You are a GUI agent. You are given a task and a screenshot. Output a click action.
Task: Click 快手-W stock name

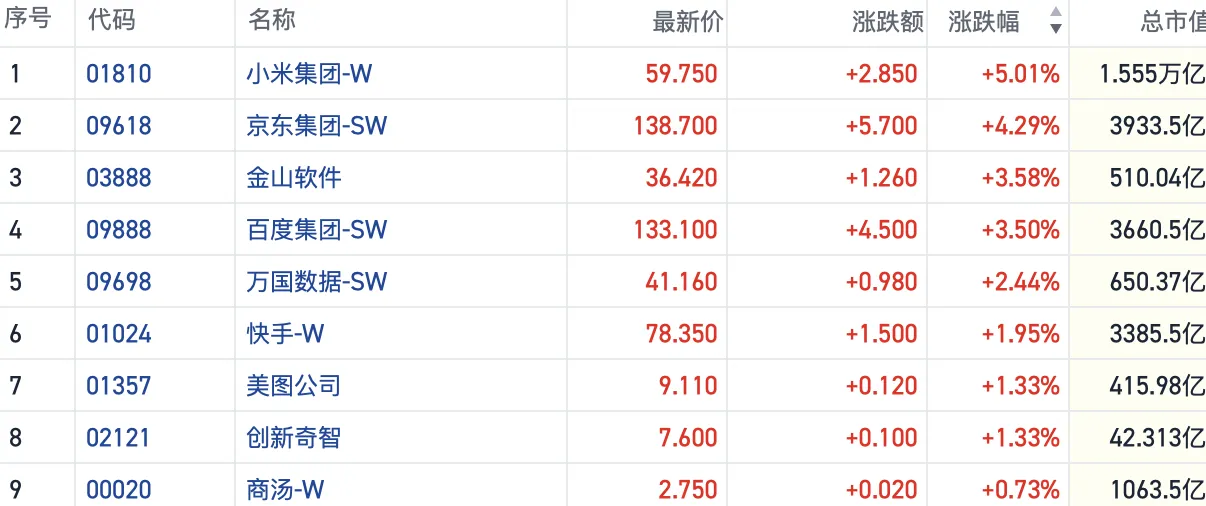click(x=285, y=334)
